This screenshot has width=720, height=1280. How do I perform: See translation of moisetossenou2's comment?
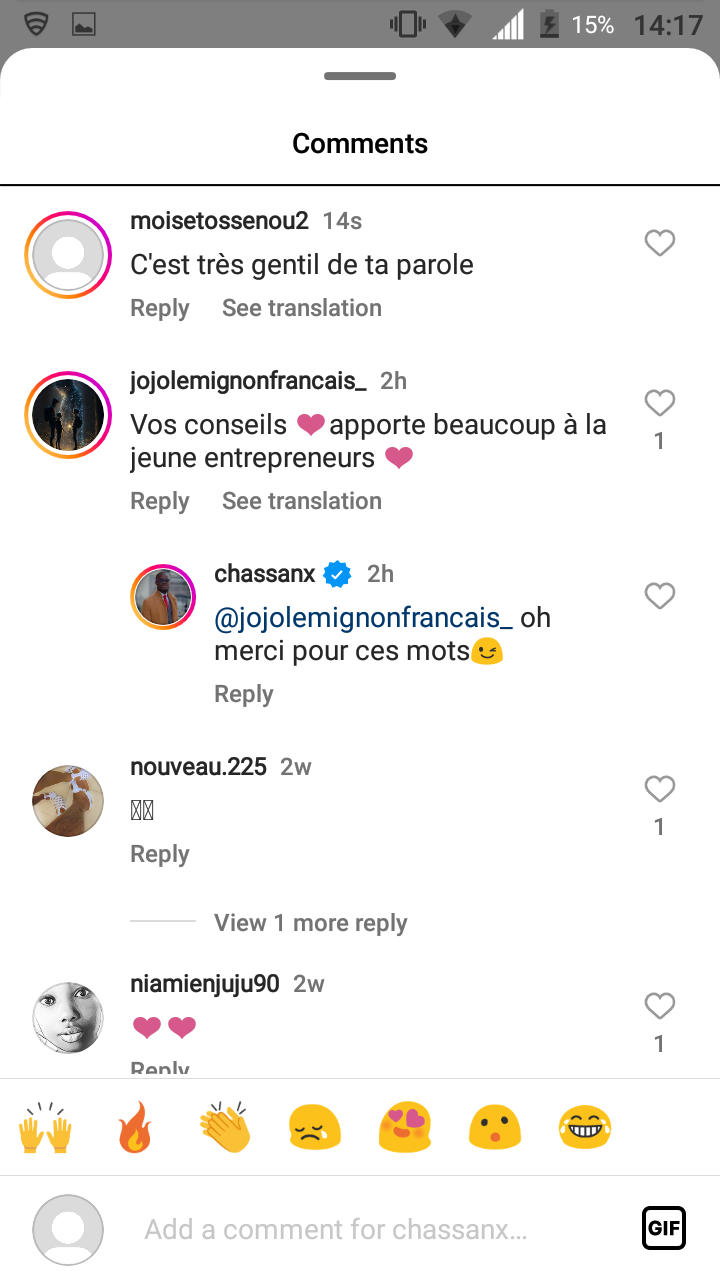302,308
